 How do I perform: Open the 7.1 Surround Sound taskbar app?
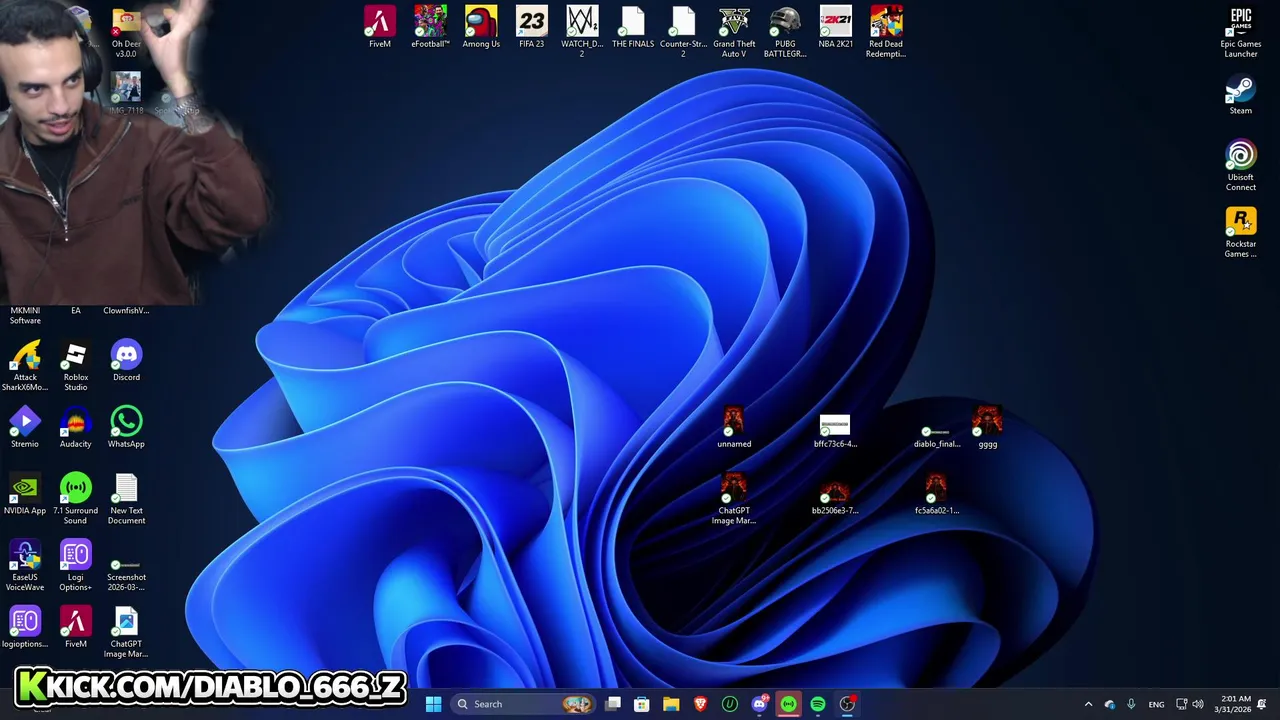click(x=788, y=704)
